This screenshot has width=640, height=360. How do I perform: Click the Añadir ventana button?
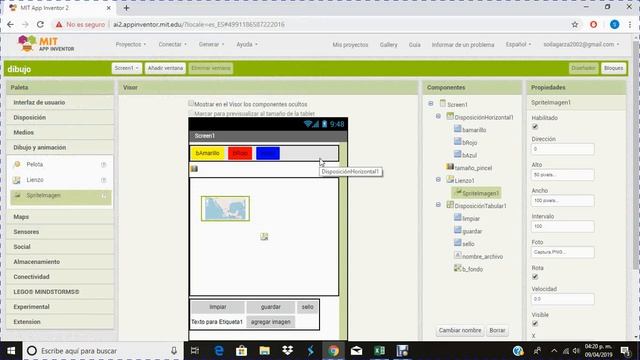point(165,68)
